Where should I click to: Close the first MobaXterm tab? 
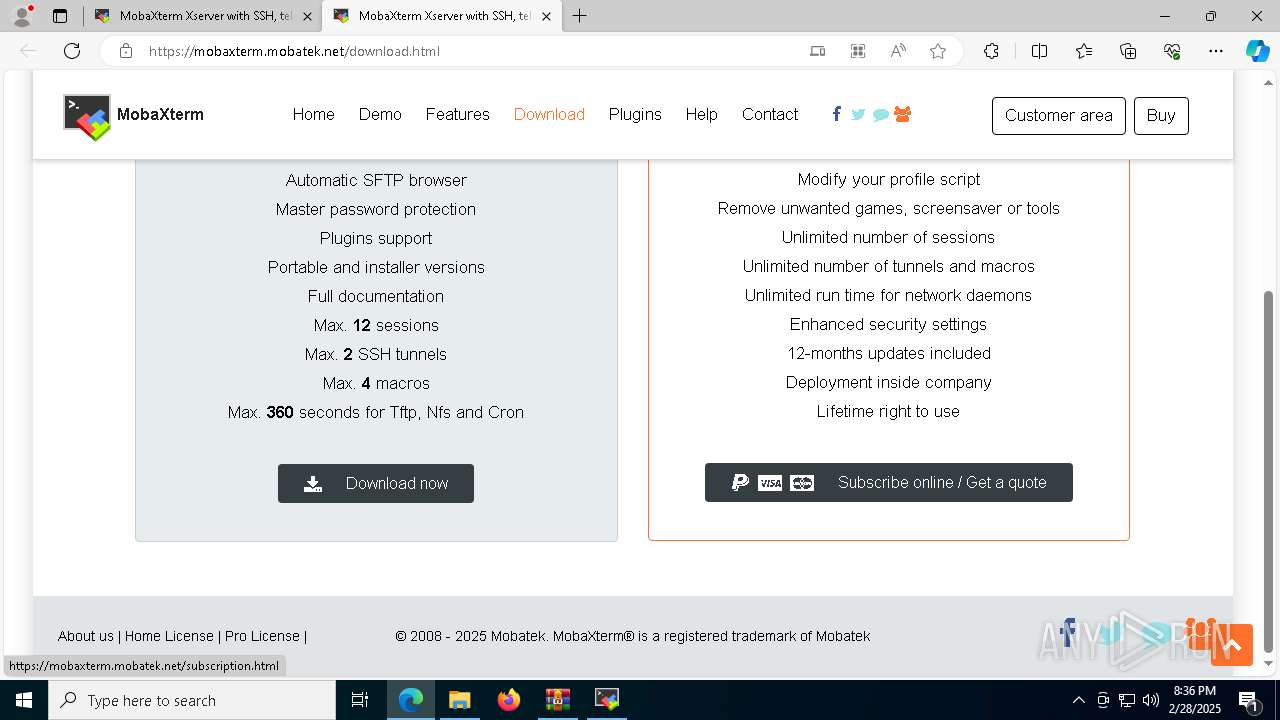click(307, 16)
